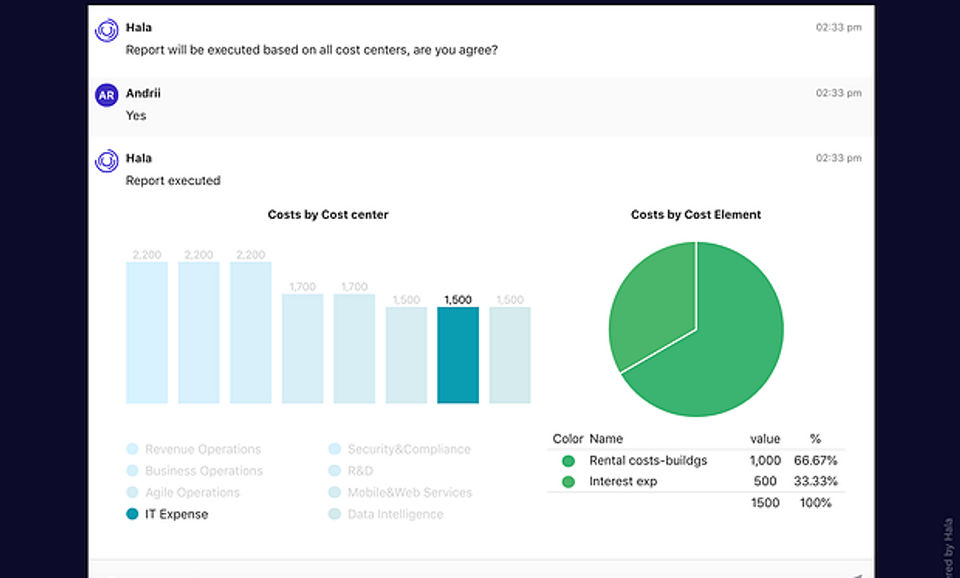Select the highlighted IT Expense bar
Viewport: 960px width, 578px height.
[x=458, y=355]
